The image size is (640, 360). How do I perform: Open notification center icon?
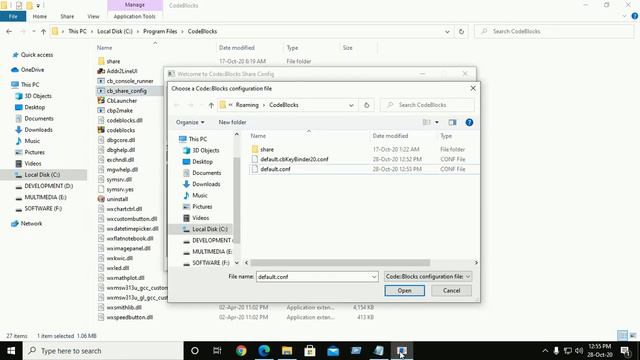pos(625,351)
